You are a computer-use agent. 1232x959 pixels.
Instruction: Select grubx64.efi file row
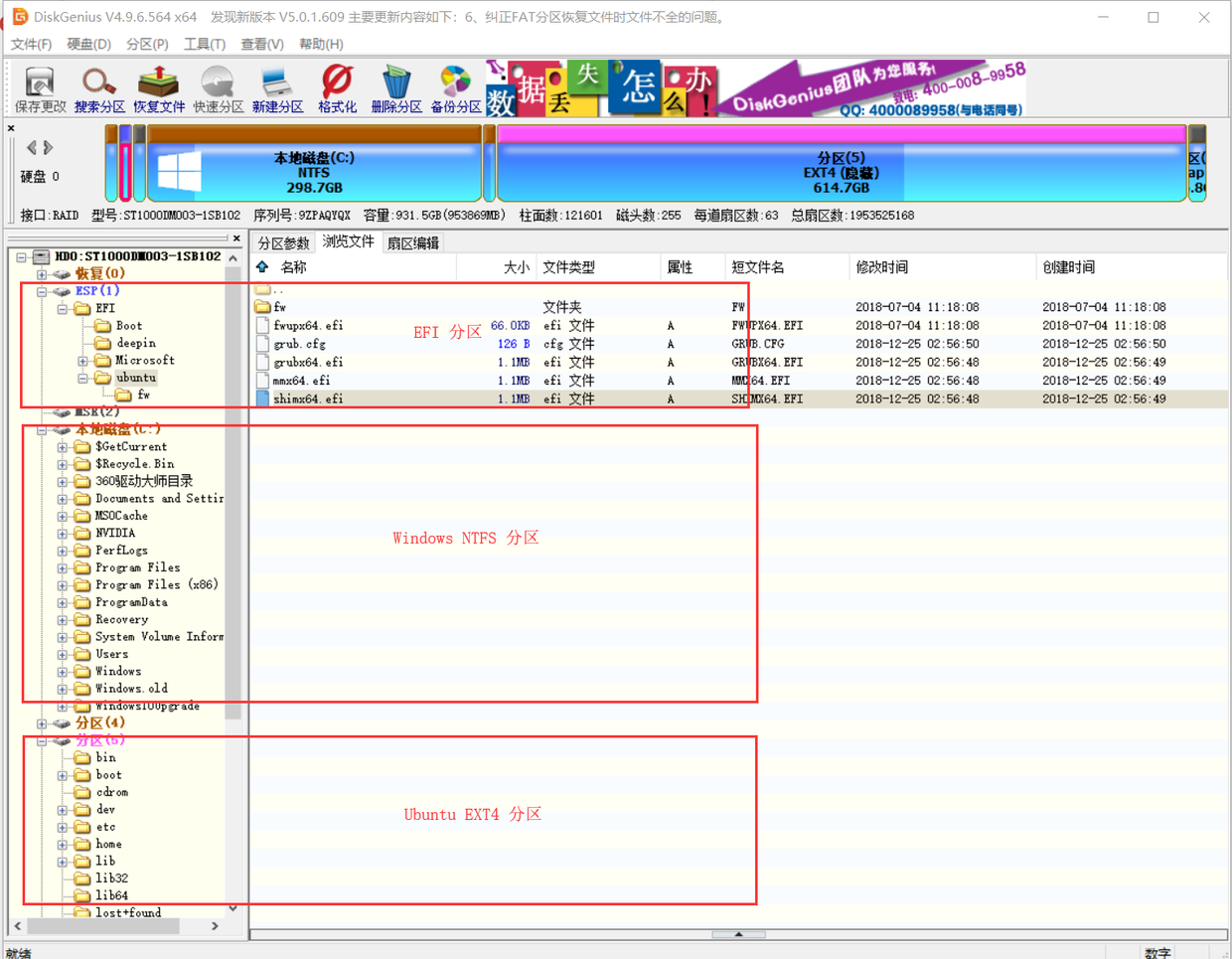point(739,363)
